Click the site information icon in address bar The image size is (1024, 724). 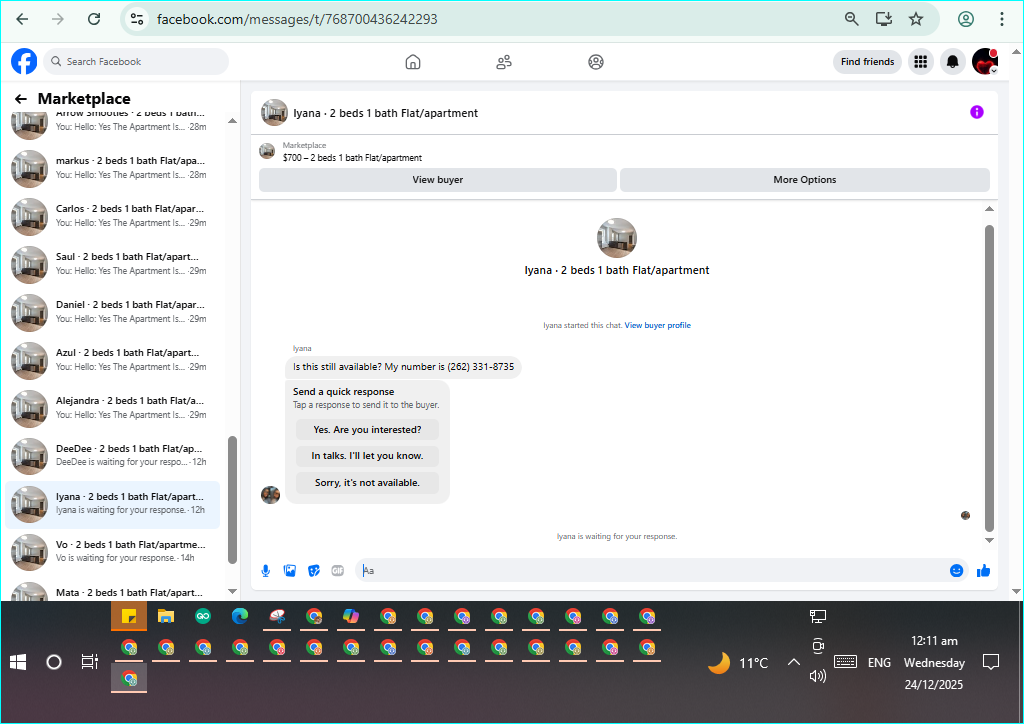137,19
